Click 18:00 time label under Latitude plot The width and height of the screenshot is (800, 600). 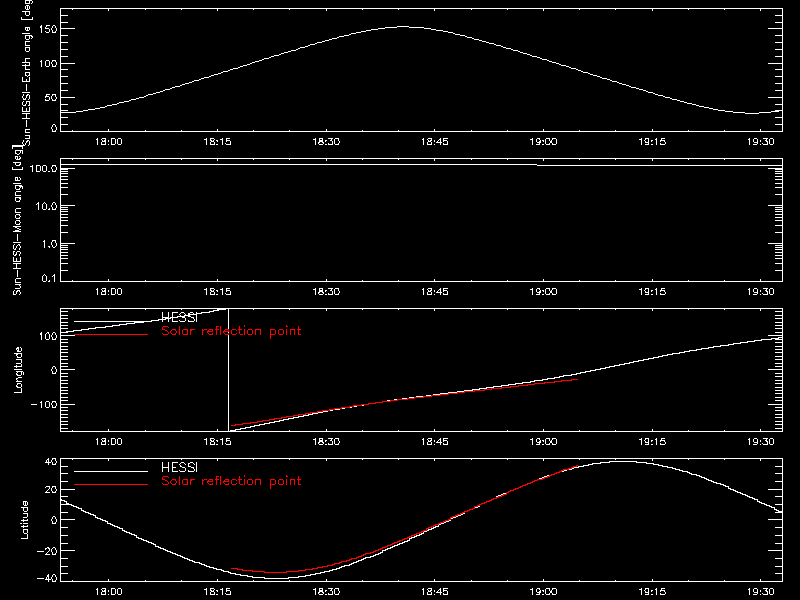click(x=109, y=592)
